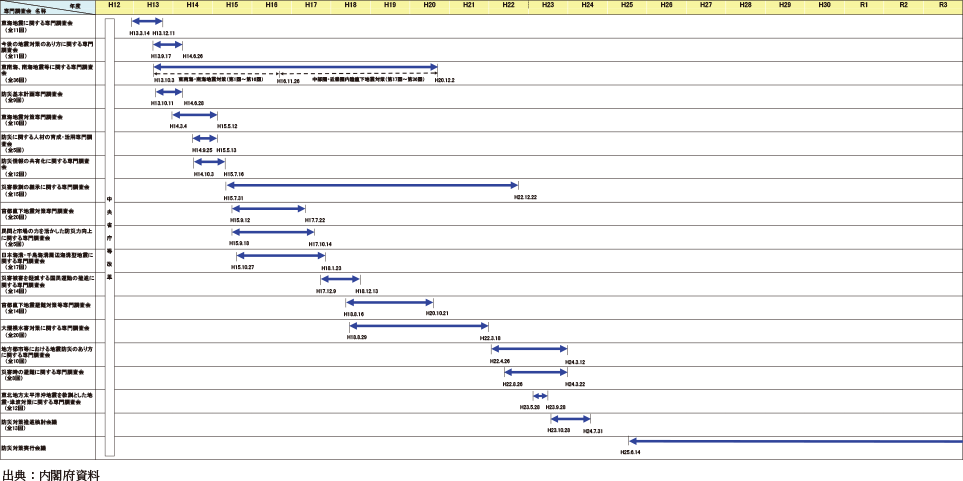Image resolution: width=963 pixels, height=481 pixels.
Task: Click the H26 year column header
Action: coord(666,4)
